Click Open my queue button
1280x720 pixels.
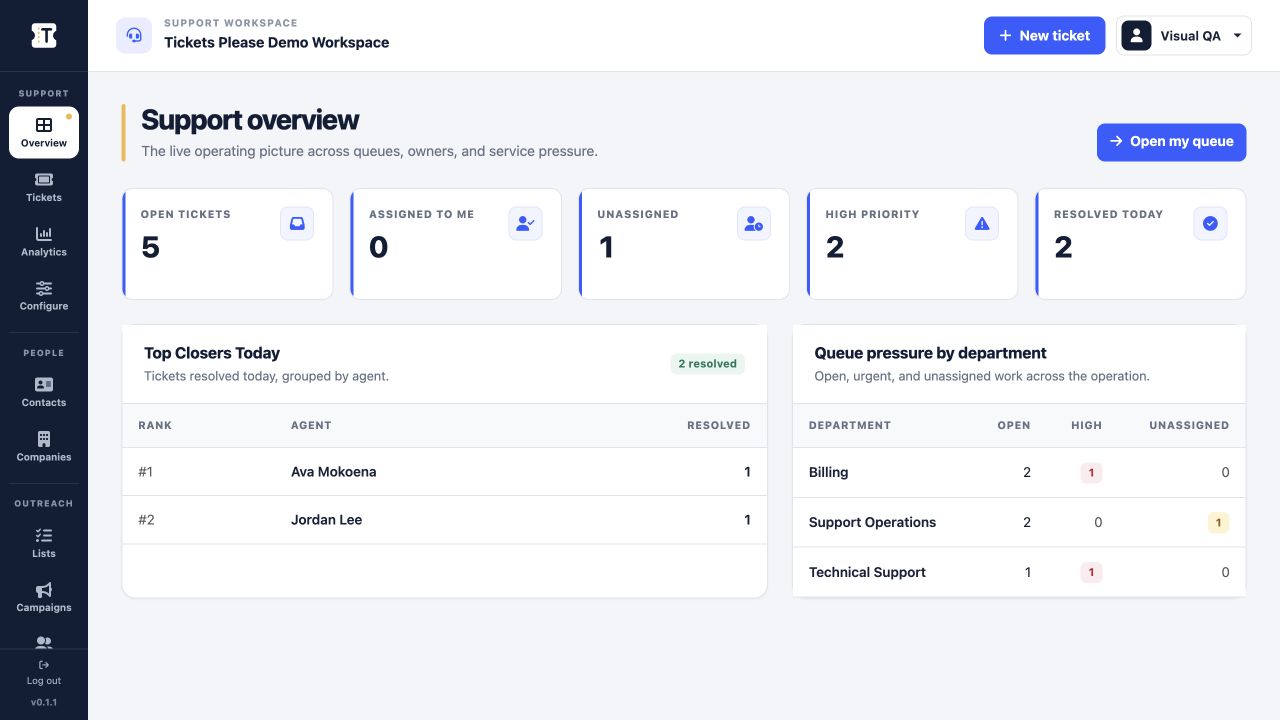coord(1171,141)
